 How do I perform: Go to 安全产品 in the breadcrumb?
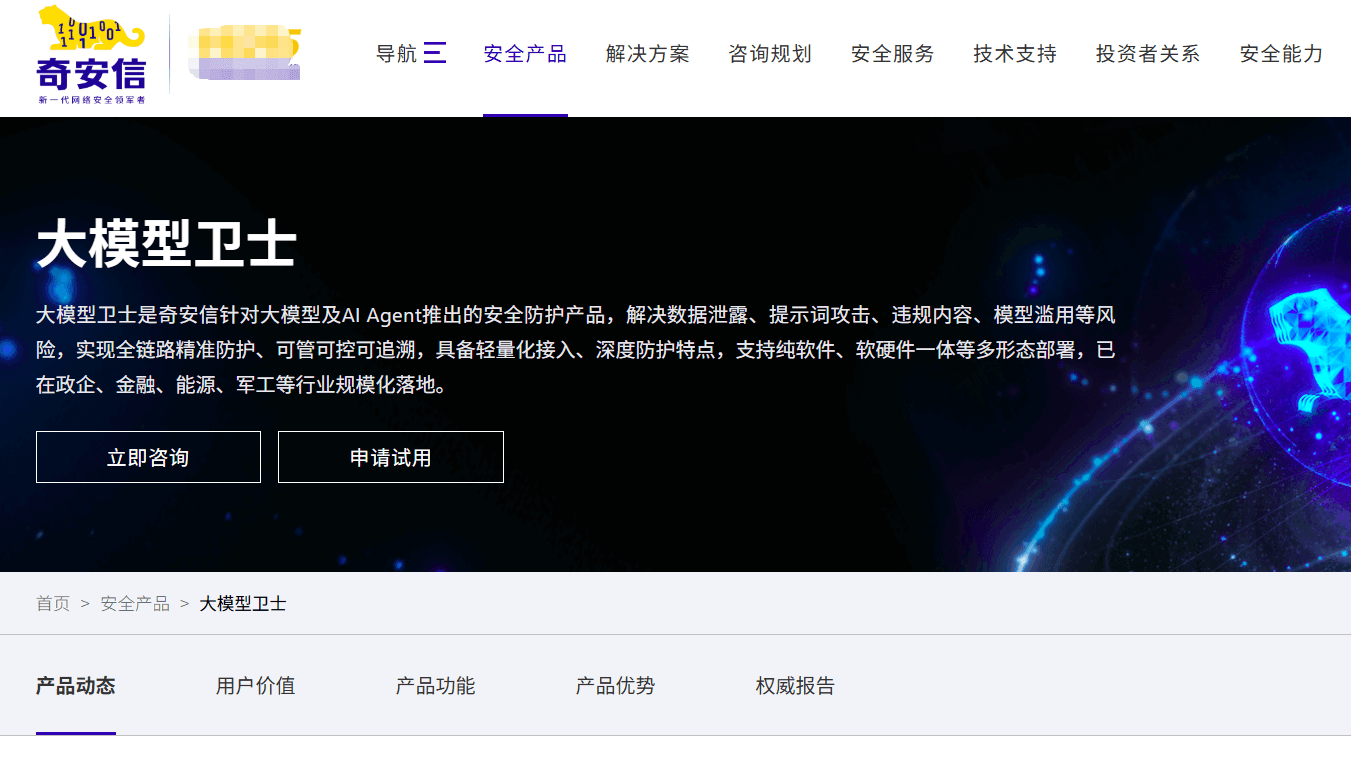[x=135, y=604]
